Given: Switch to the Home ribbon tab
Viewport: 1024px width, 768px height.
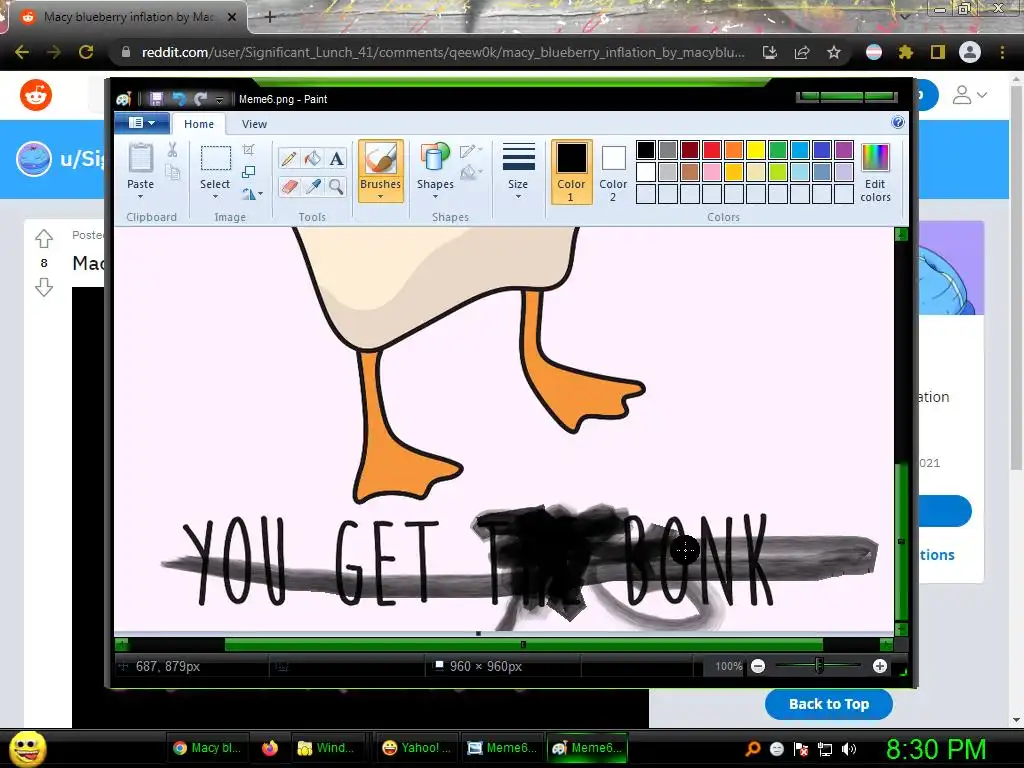Looking at the screenshot, I should [199, 123].
